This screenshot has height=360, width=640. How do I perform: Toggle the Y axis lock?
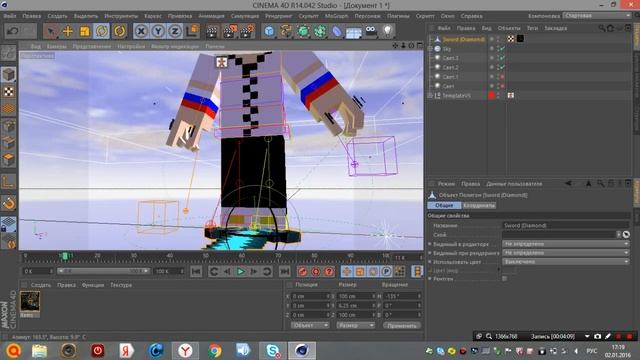[158, 31]
